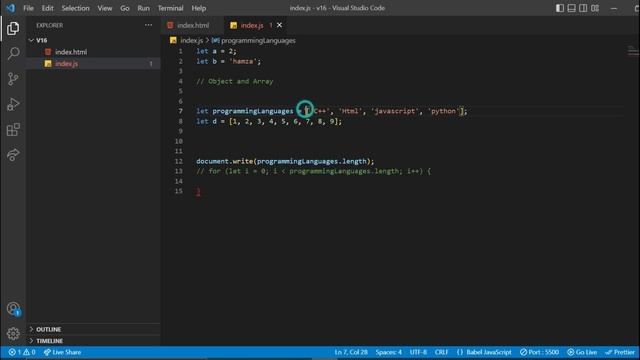
Task: Click 'hamza' string on line 2
Action: click(242, 61)
